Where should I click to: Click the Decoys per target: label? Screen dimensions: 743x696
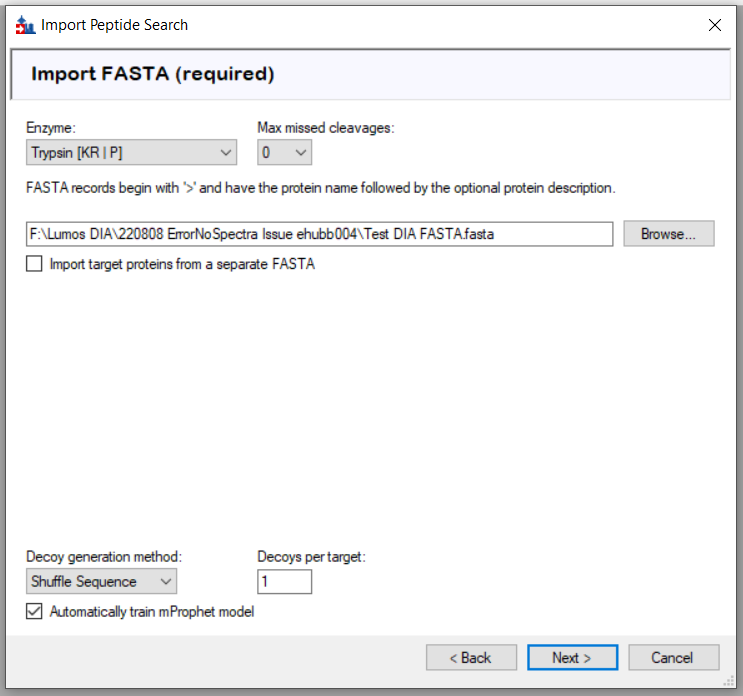click(312, 557)
